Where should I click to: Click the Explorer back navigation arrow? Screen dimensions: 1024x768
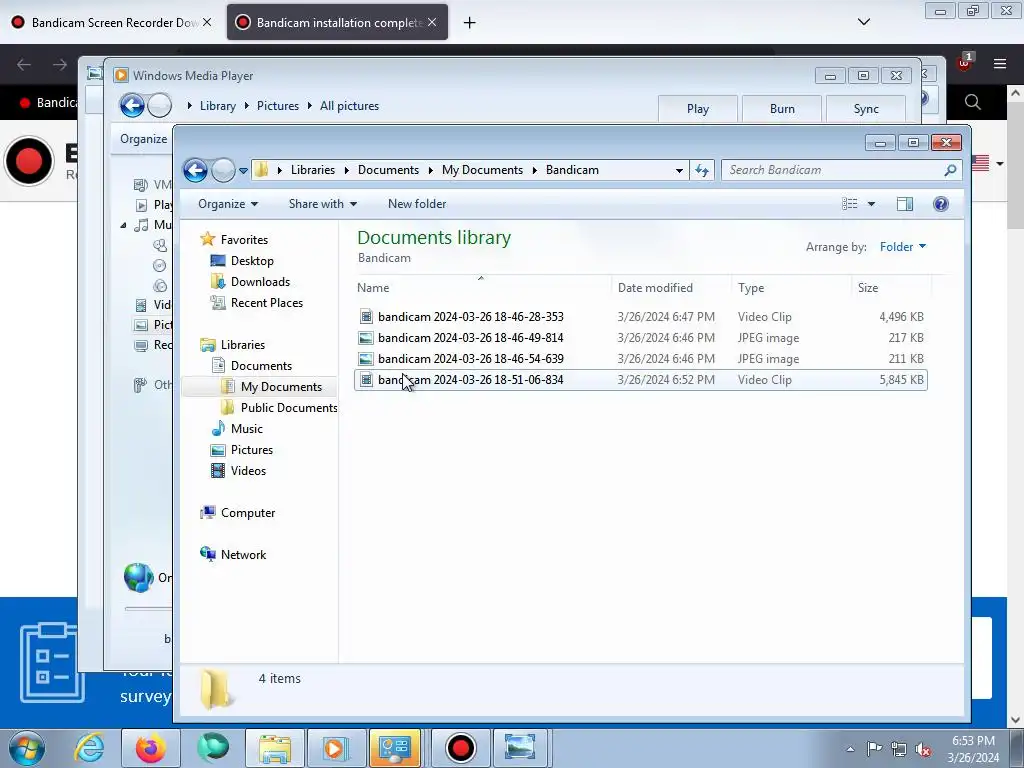[195, 170]
